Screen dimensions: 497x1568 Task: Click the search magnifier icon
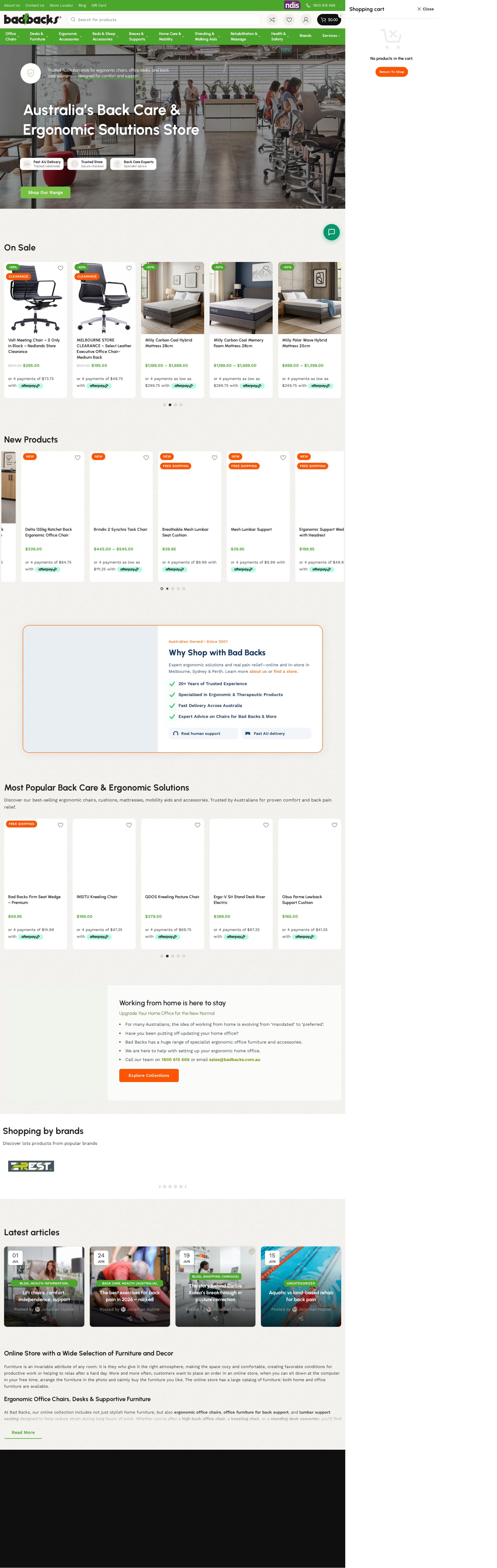tap(73, 19)
